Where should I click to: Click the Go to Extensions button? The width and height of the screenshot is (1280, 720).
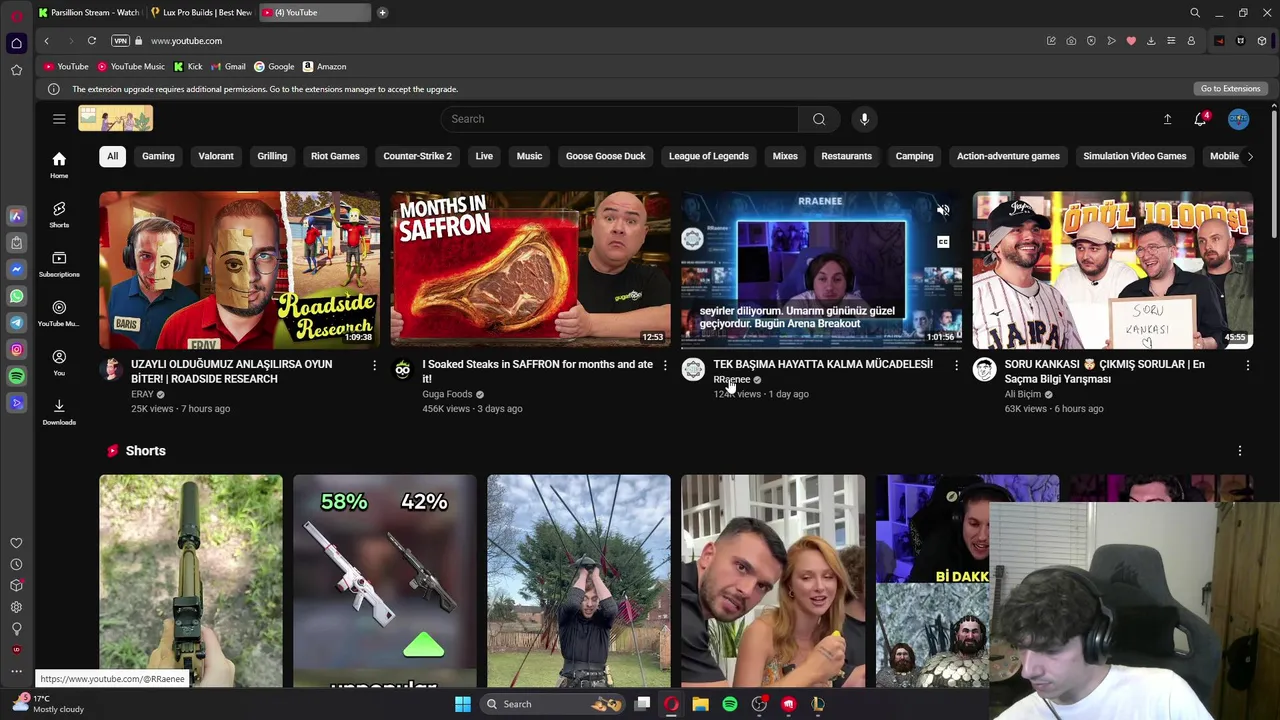(x=1230, y=89)
